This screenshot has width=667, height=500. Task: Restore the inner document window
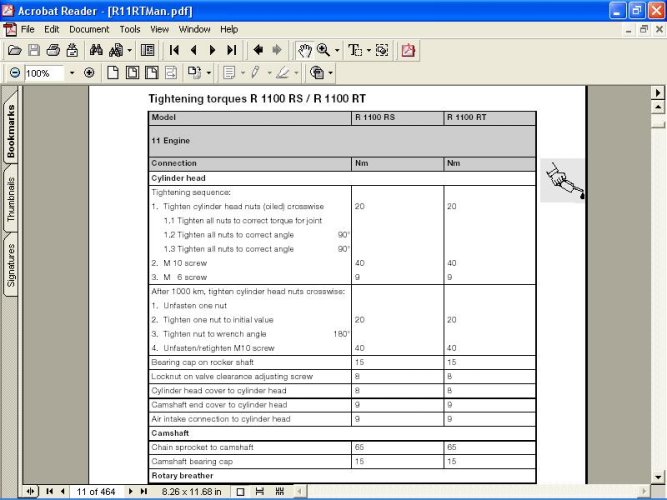(644, 29)
